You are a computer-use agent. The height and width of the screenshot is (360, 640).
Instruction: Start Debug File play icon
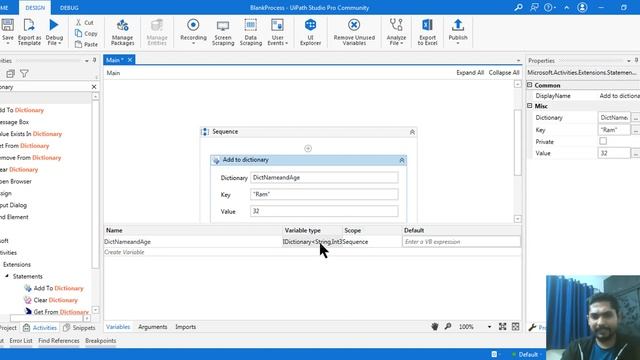54,25
